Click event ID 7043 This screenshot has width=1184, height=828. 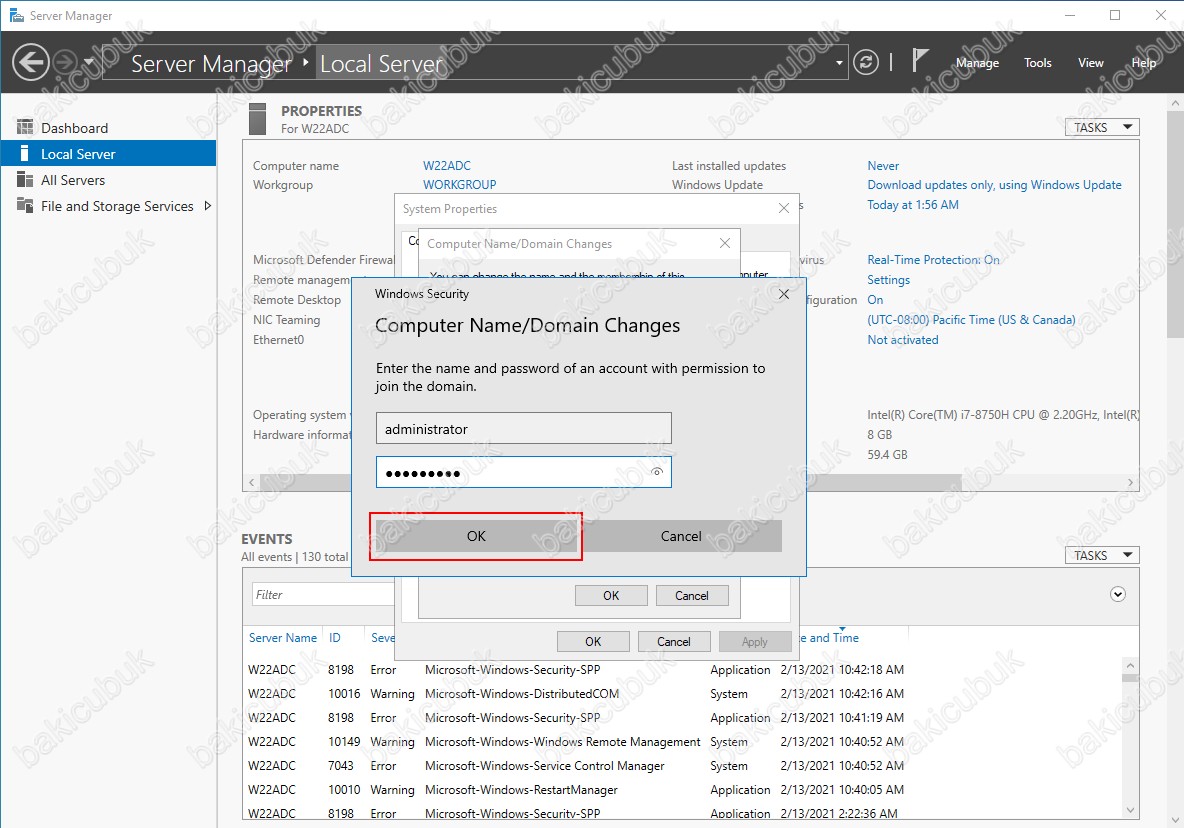tap(341, 765)
